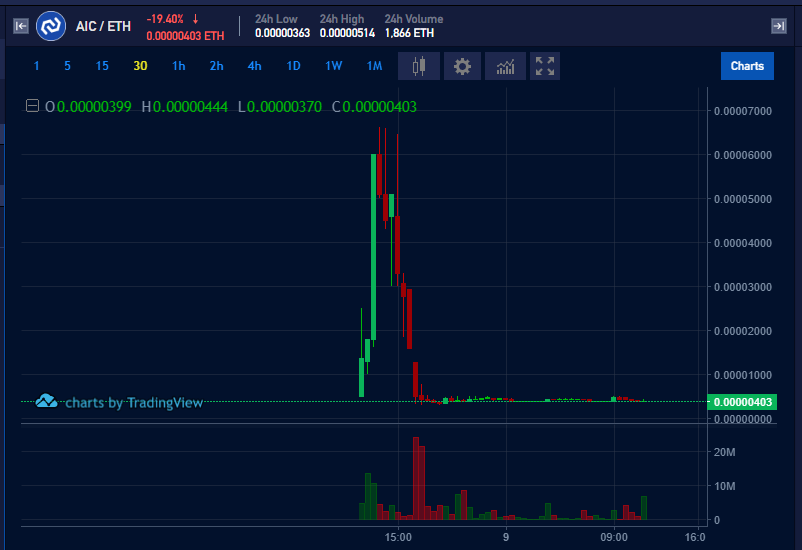The image size is (802, 550).
Task: Open chart settings gear icon
Action: click(x=461, y=67)
